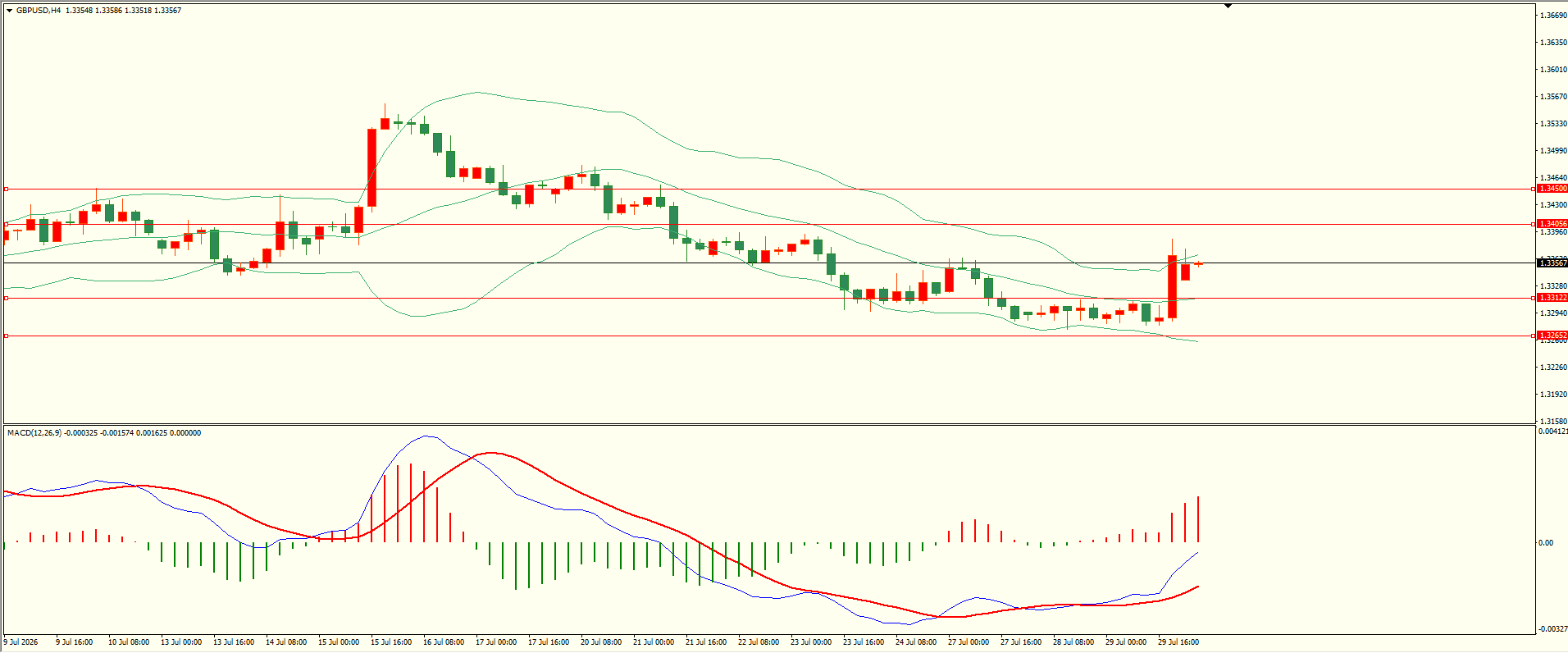Click the MACD 0.00 level scale label
This screenshot has width=1568, height=653.
1546,543
